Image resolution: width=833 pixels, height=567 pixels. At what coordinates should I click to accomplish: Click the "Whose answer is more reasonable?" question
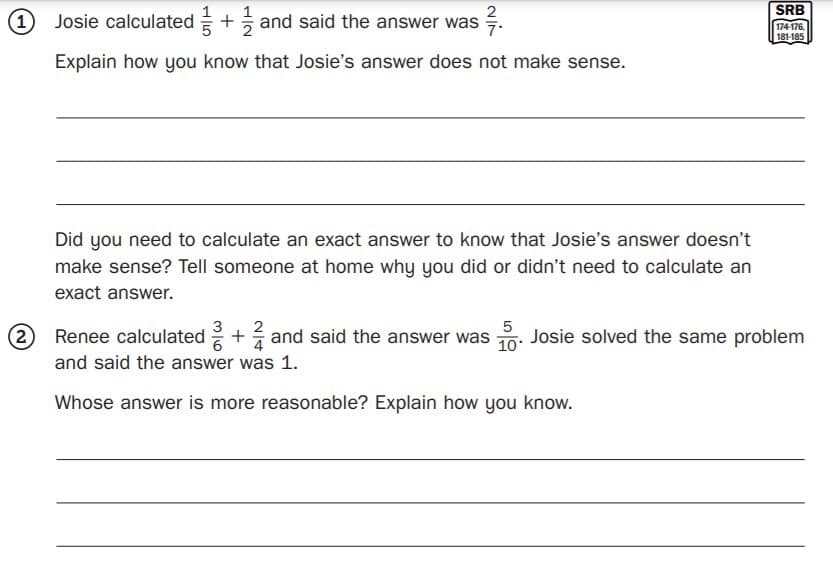point(313,403)
